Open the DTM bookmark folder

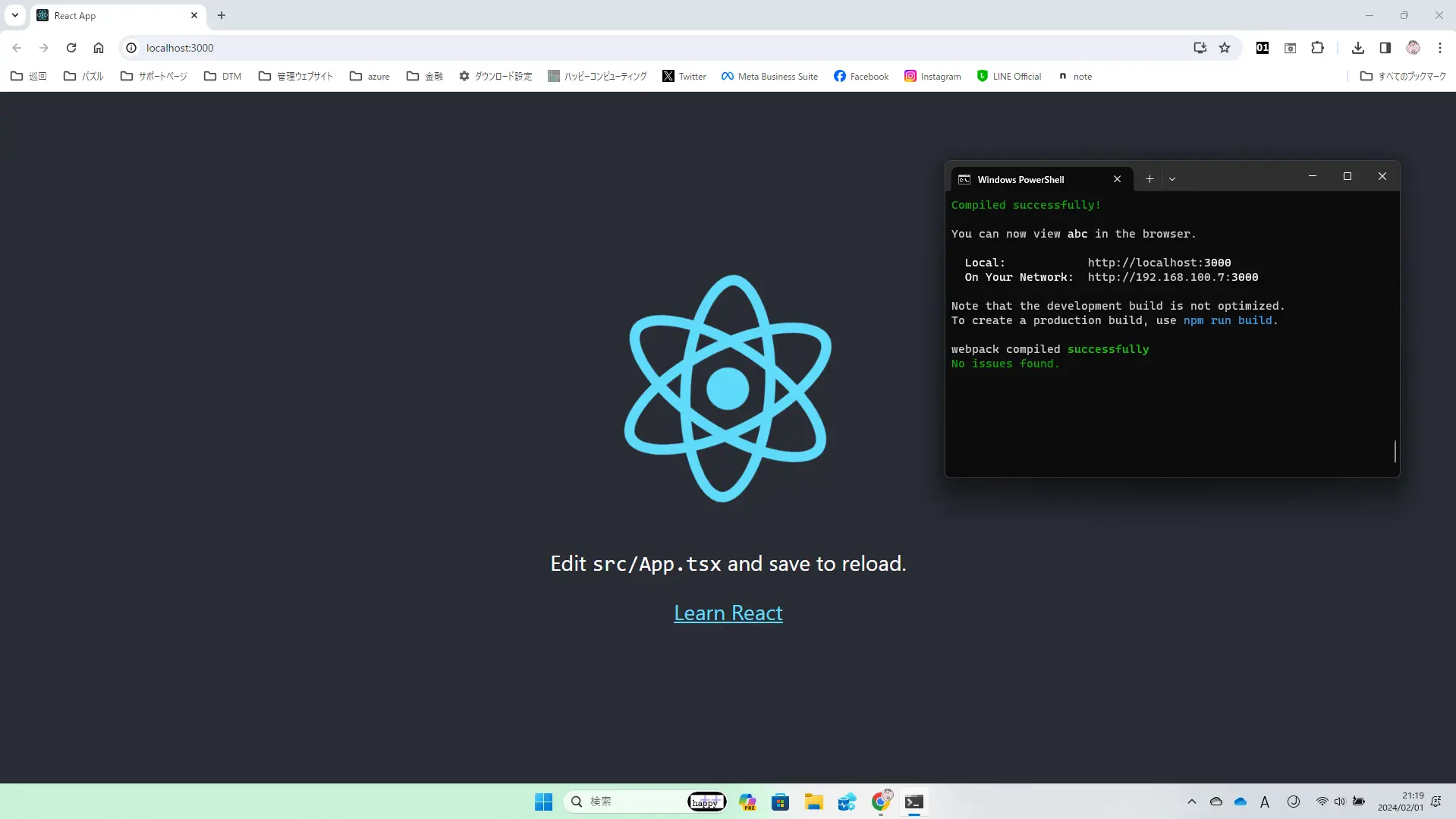(222, 76)
